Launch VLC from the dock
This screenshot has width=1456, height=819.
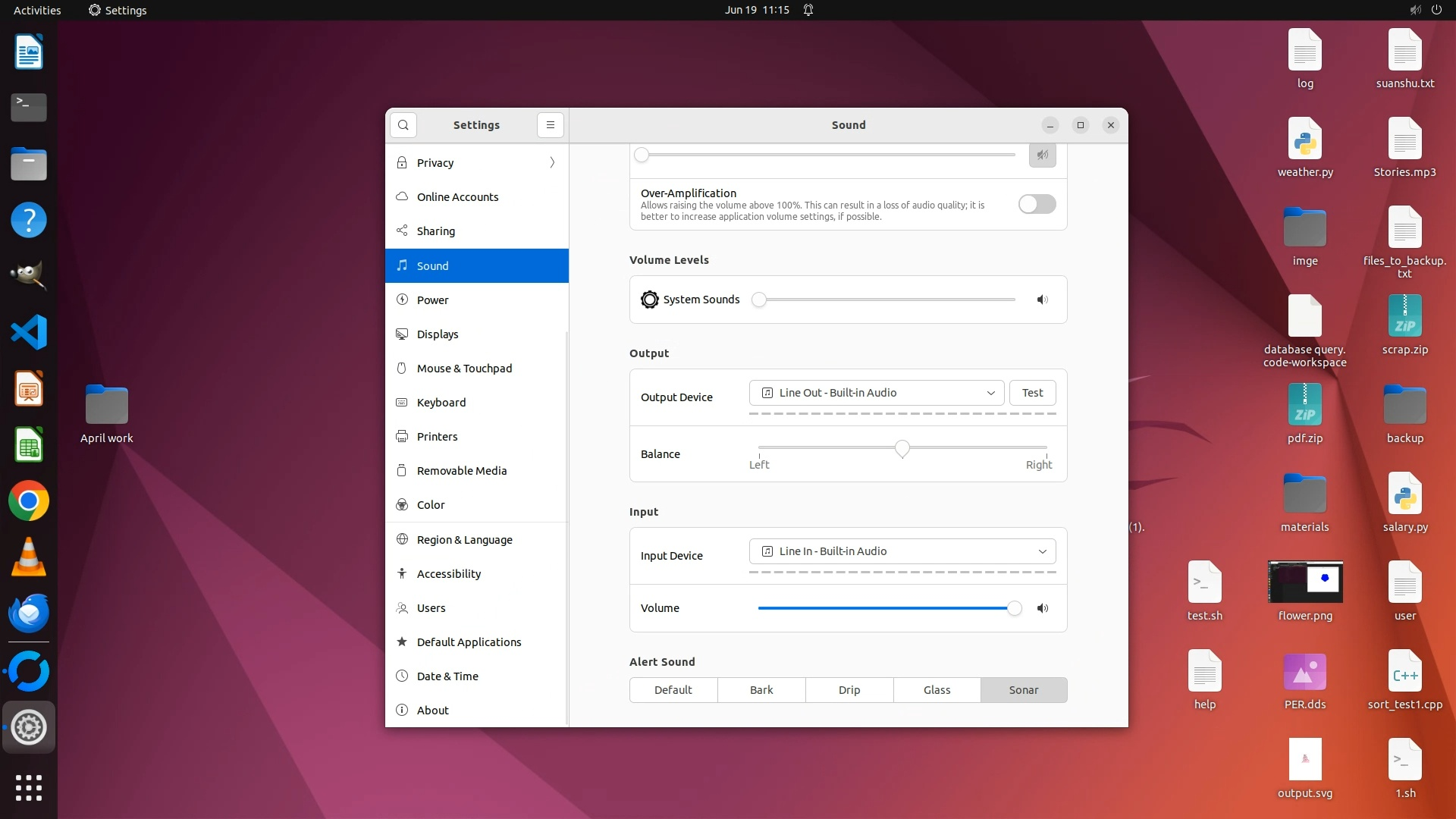click(29, 557)
